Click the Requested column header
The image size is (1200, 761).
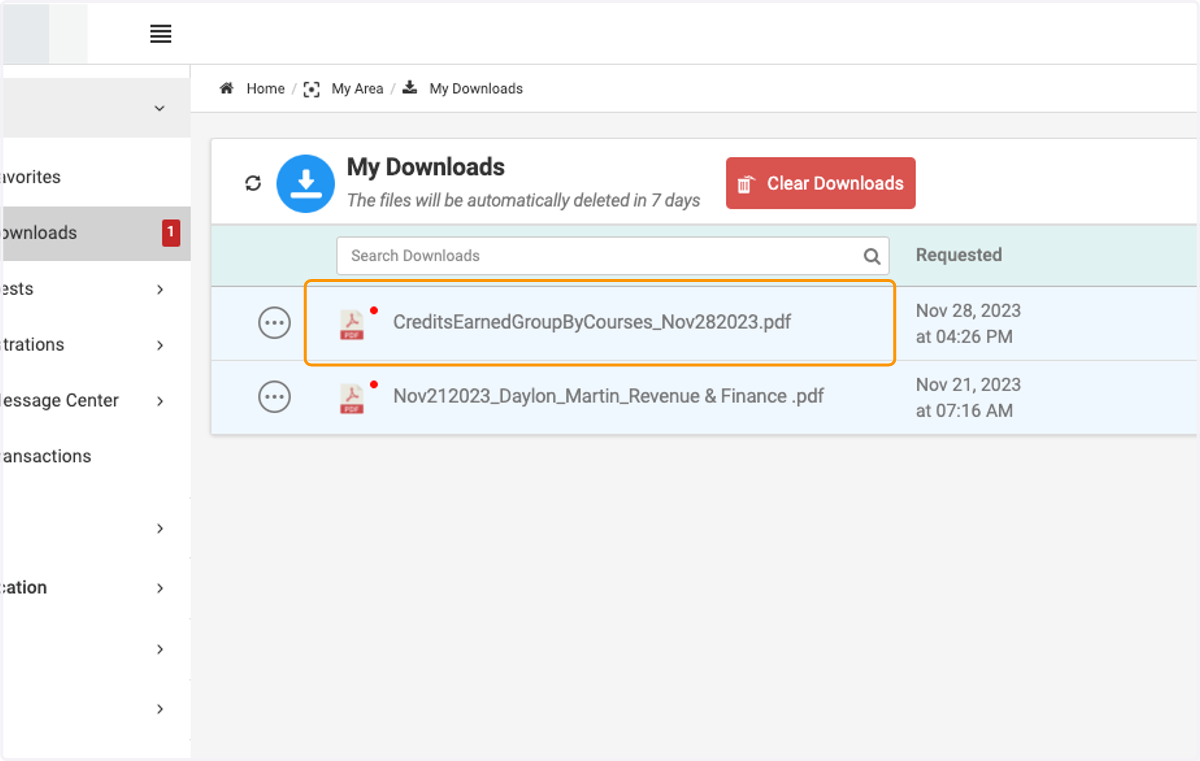(x=958, y=255)
